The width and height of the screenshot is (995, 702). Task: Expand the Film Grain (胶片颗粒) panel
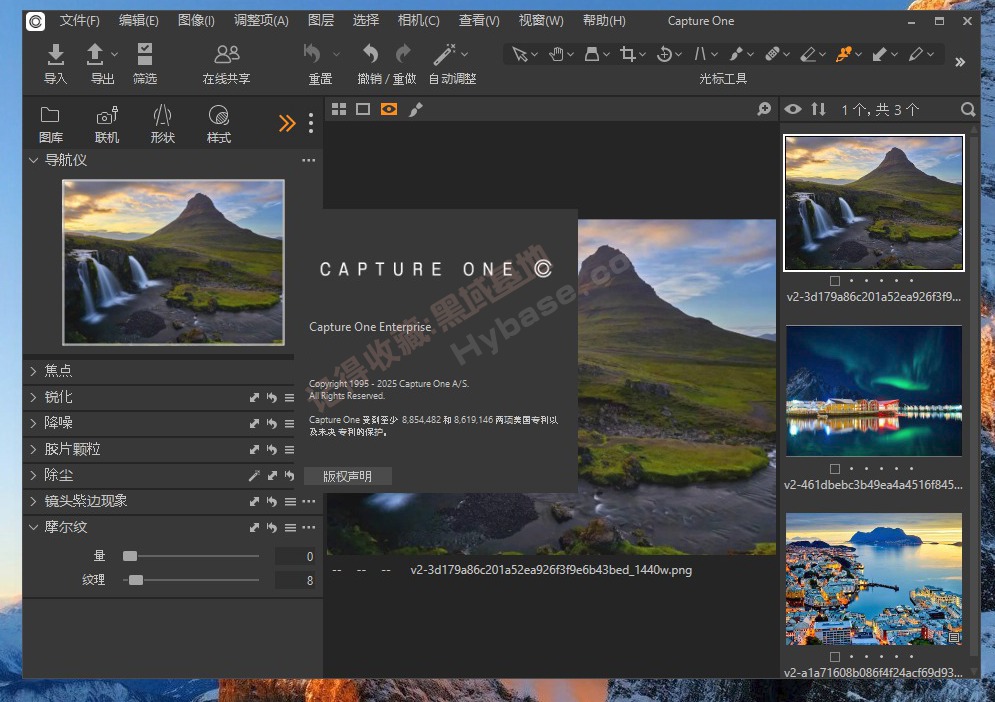coord(33,449)
